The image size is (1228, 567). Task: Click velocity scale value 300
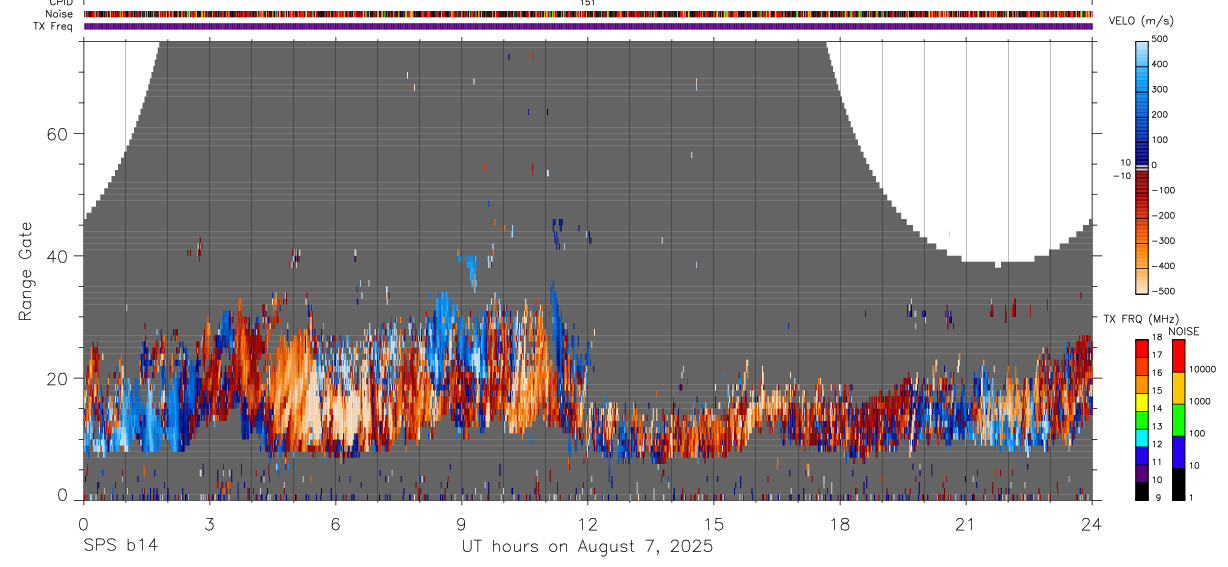[x=1160, y=89]
